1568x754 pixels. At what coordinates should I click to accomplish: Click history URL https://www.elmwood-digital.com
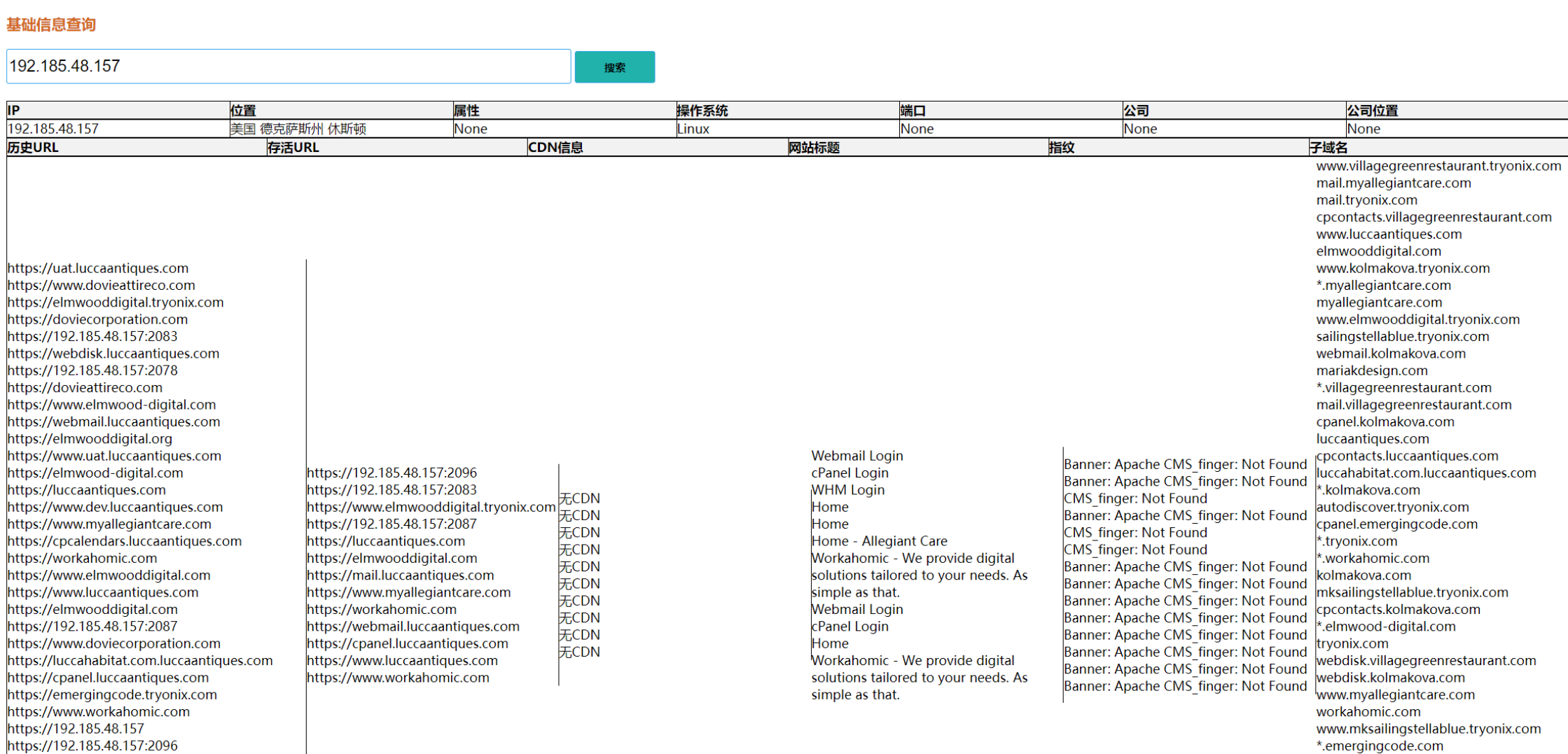tap(112, 405)
